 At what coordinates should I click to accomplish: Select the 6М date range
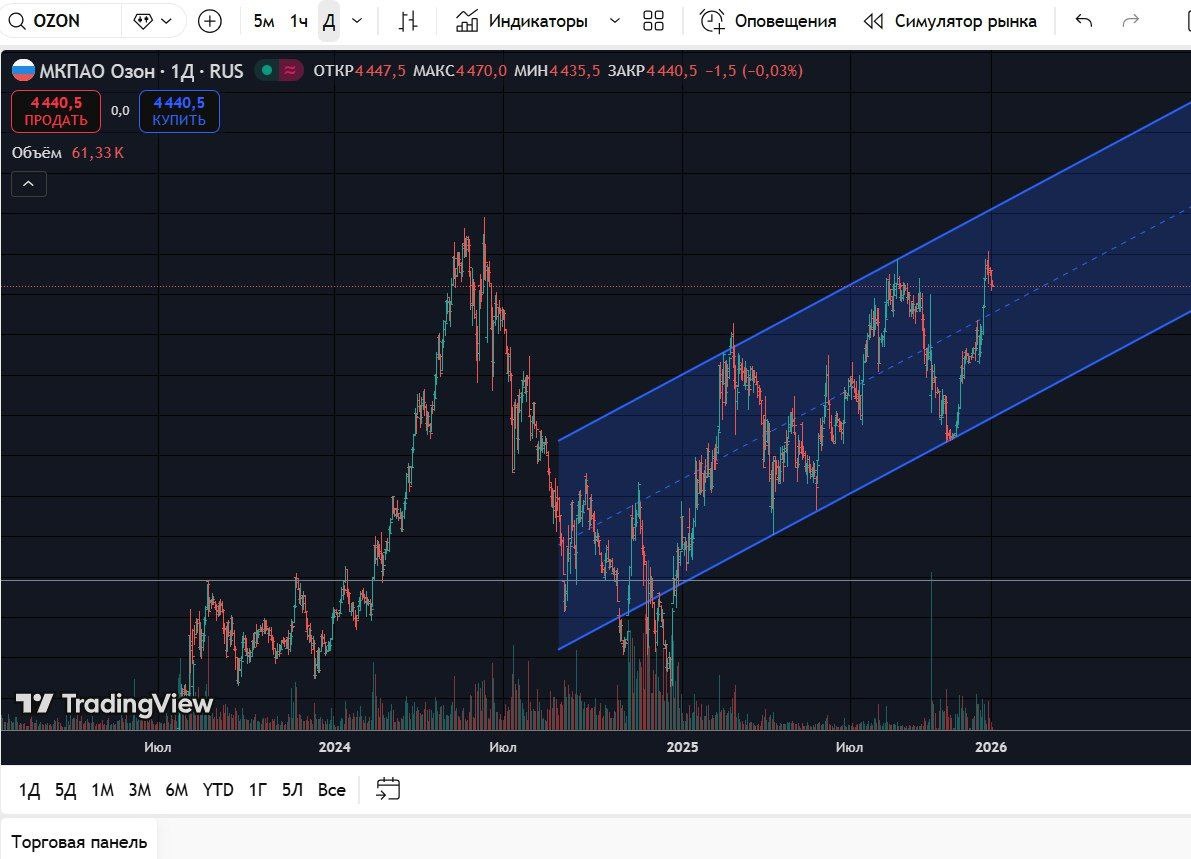pyautogui.click(x=177, y=790)
